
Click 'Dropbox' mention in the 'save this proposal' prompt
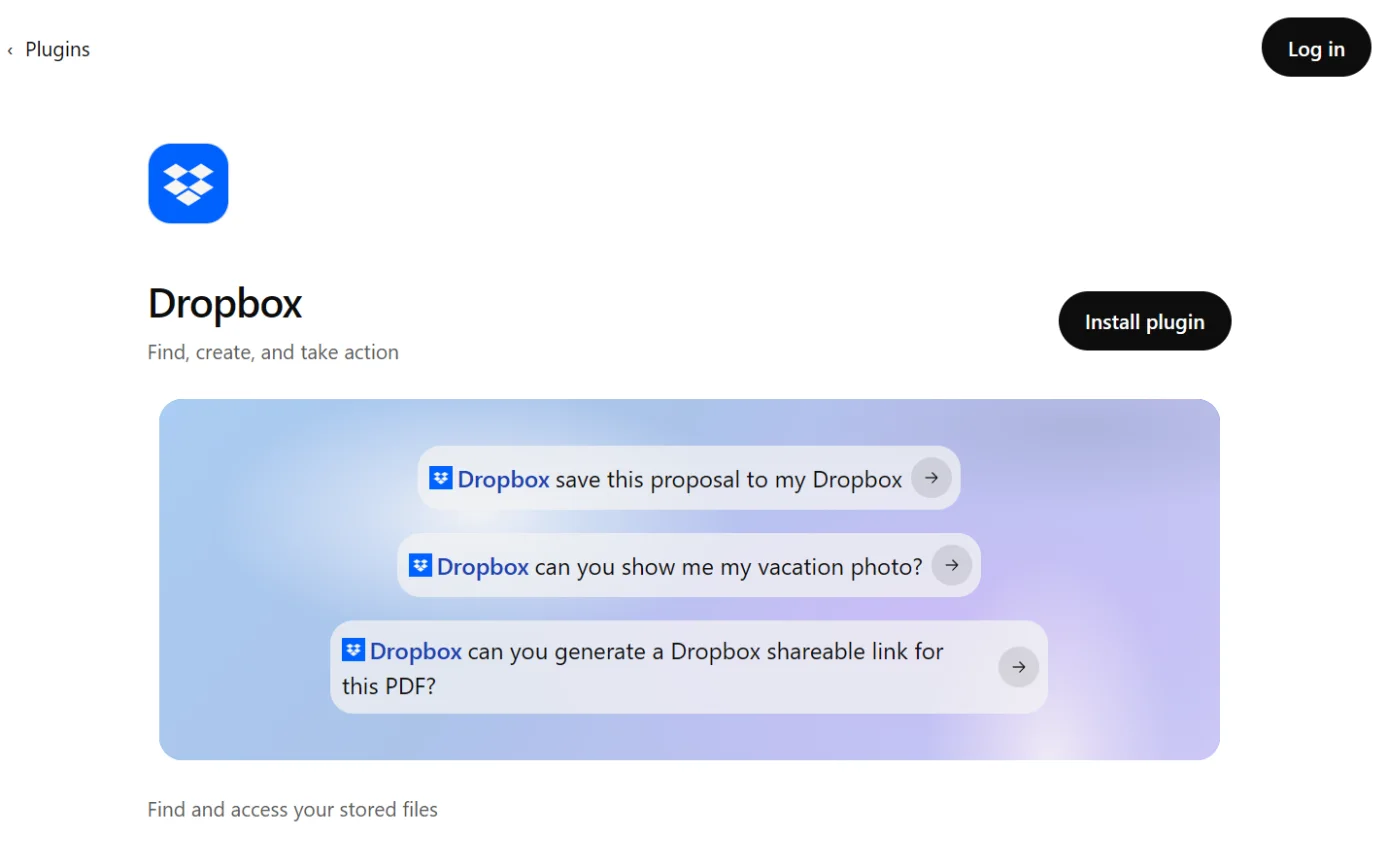coord(503,479)
